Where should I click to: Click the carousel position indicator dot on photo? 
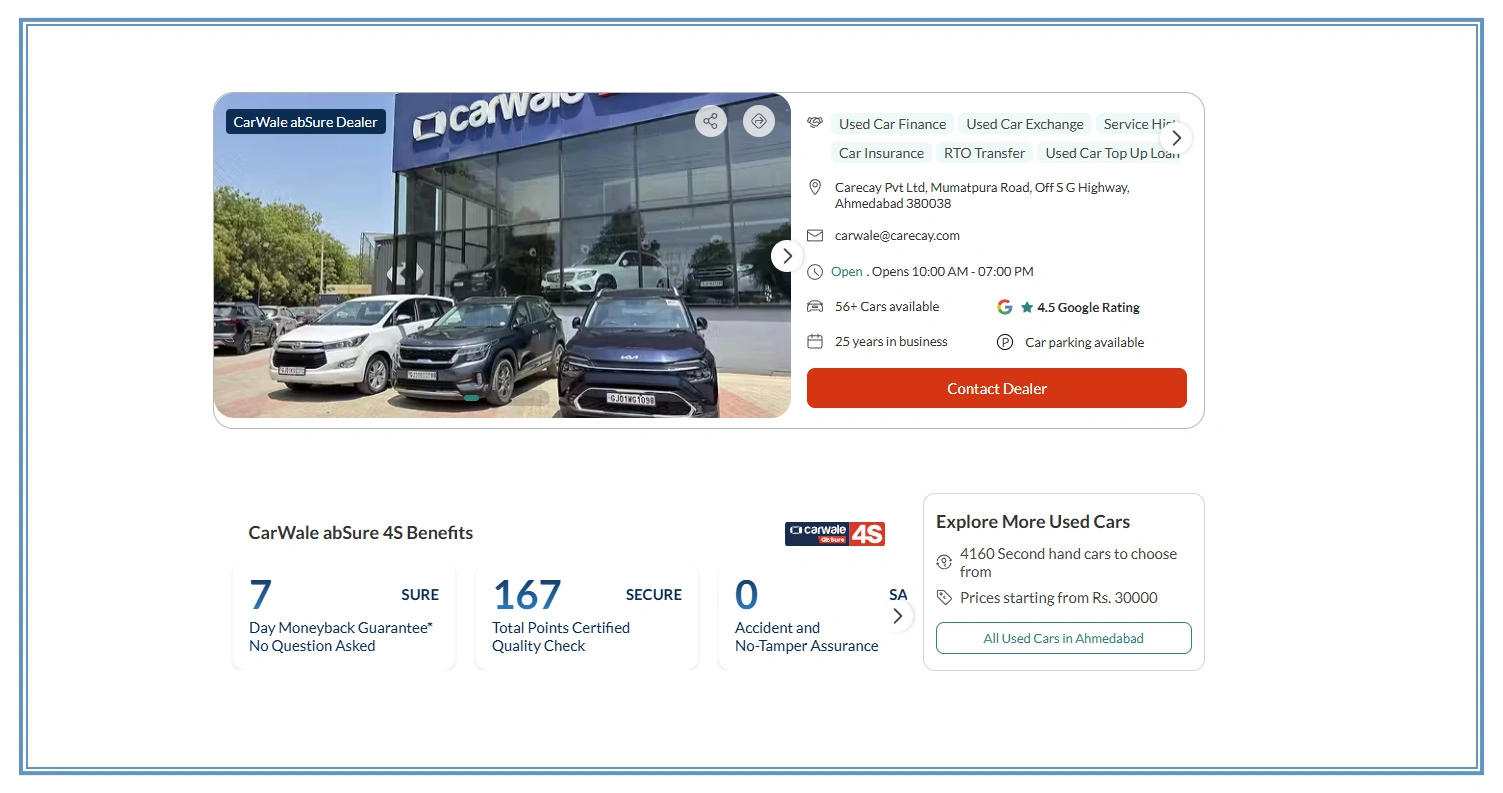471,398
